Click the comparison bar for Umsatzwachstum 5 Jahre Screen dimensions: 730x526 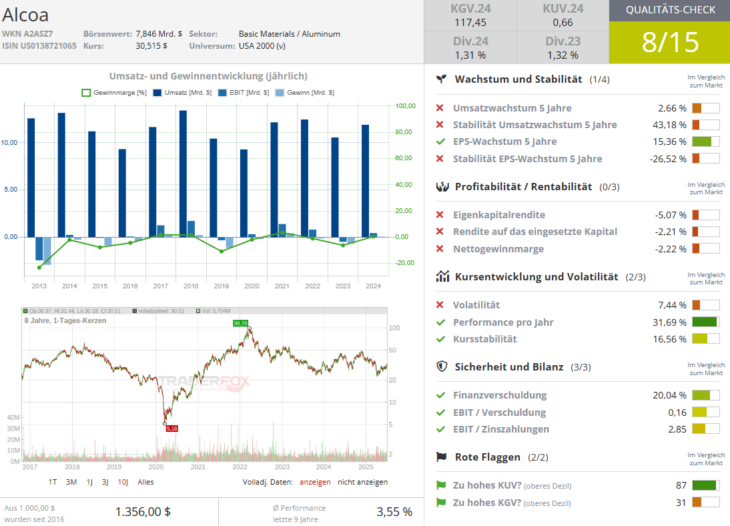[706, 108]
